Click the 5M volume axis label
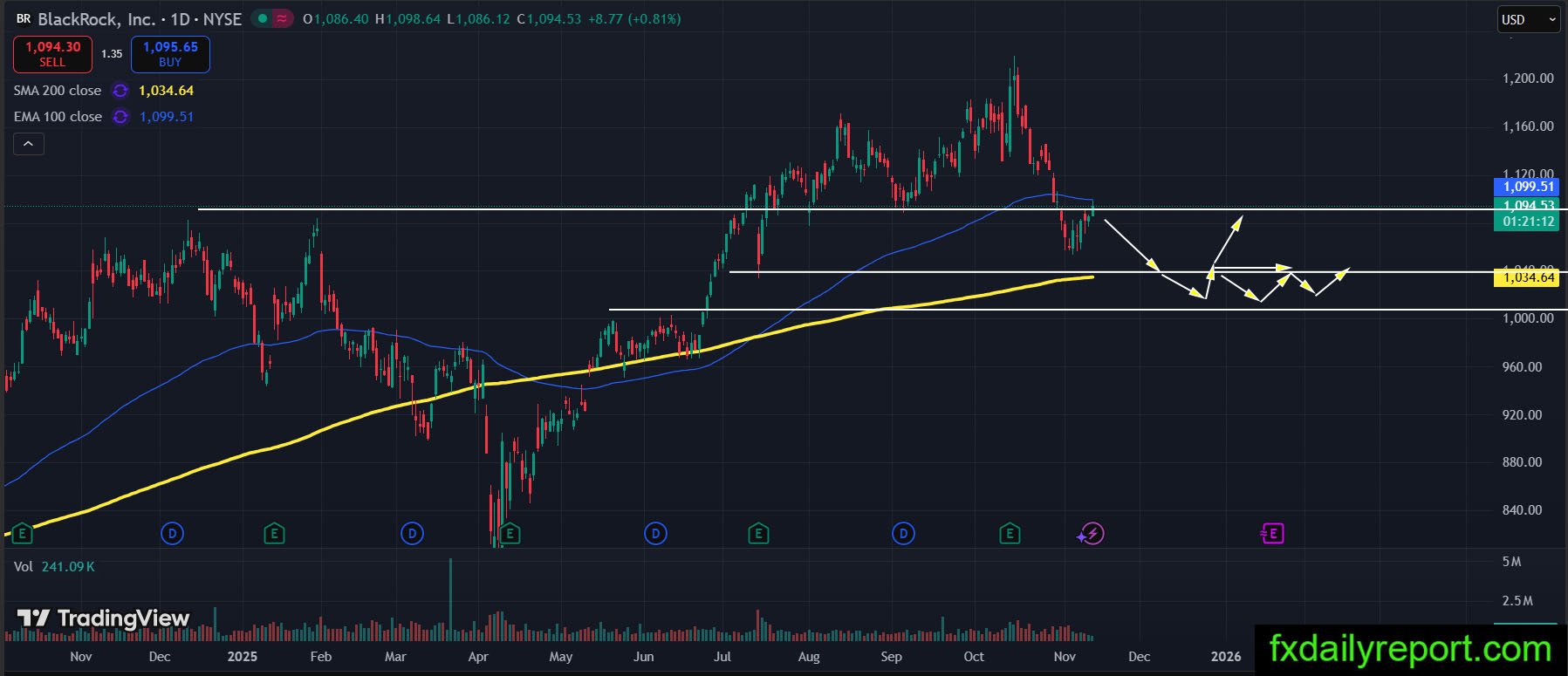This screenshot has width=1568, height=676. coord(1511,562)
